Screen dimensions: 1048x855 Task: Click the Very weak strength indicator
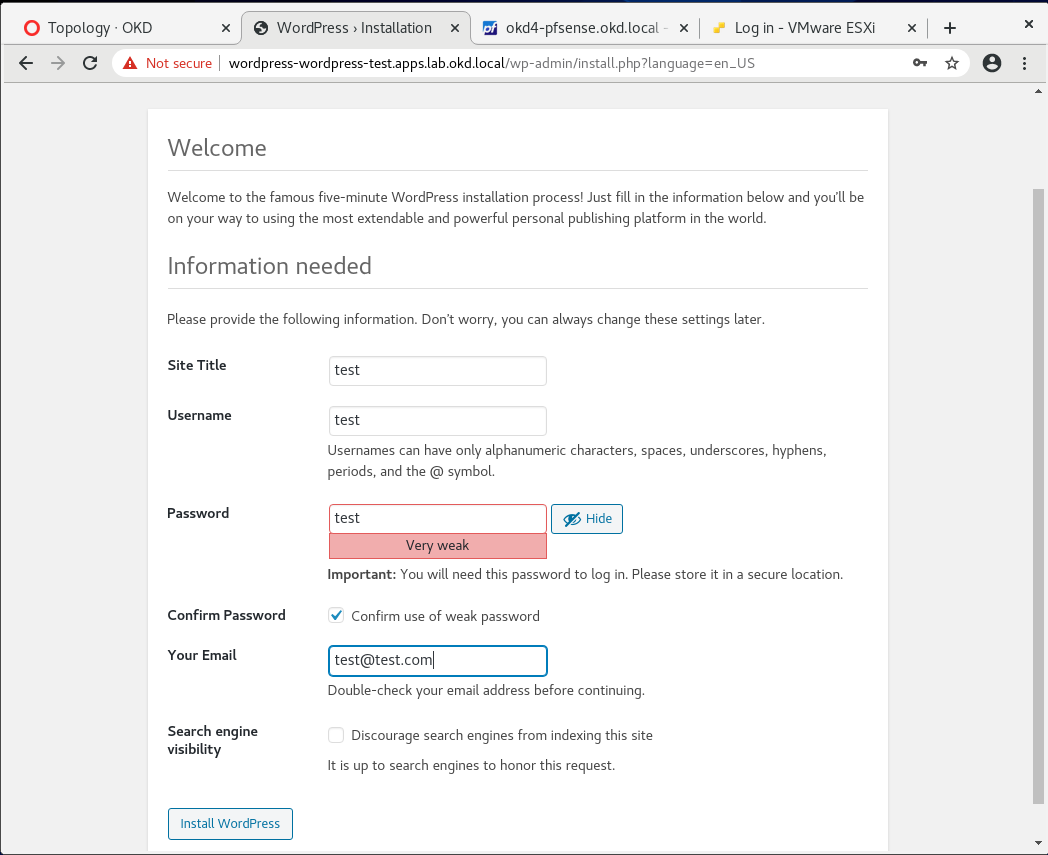tap(438, 545)
